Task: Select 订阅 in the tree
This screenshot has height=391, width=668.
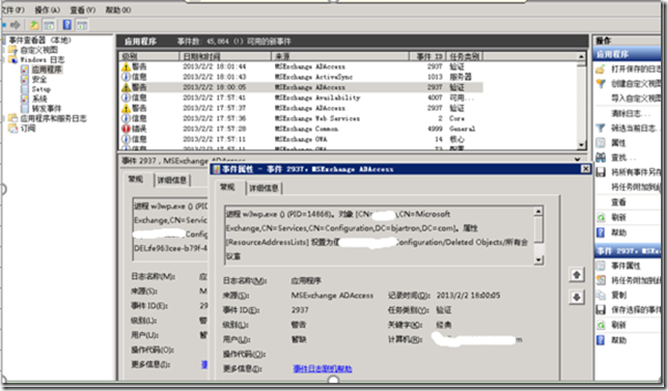Action: tap(28, 128)
